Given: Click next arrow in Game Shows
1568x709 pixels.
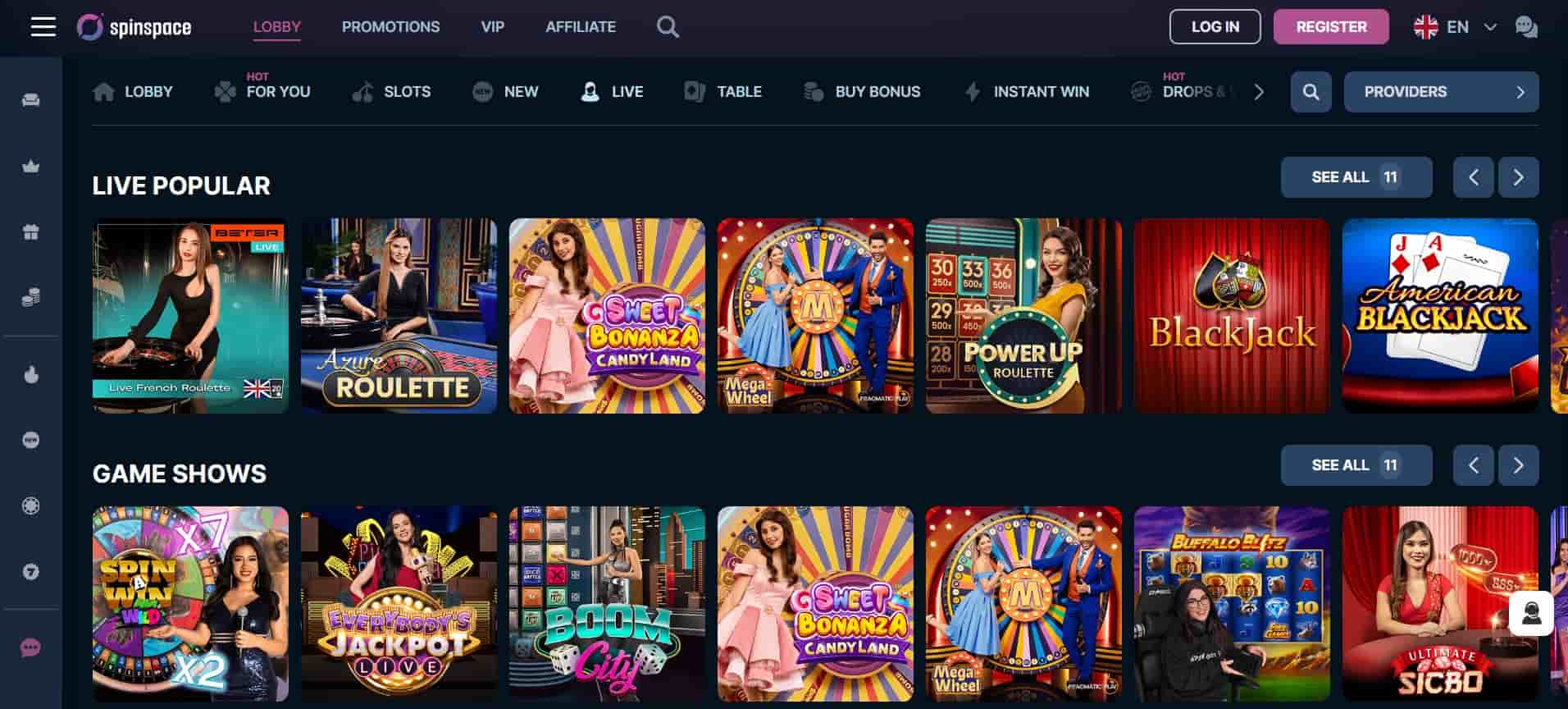Looking at the screenshot, I should coord(1518,465).
